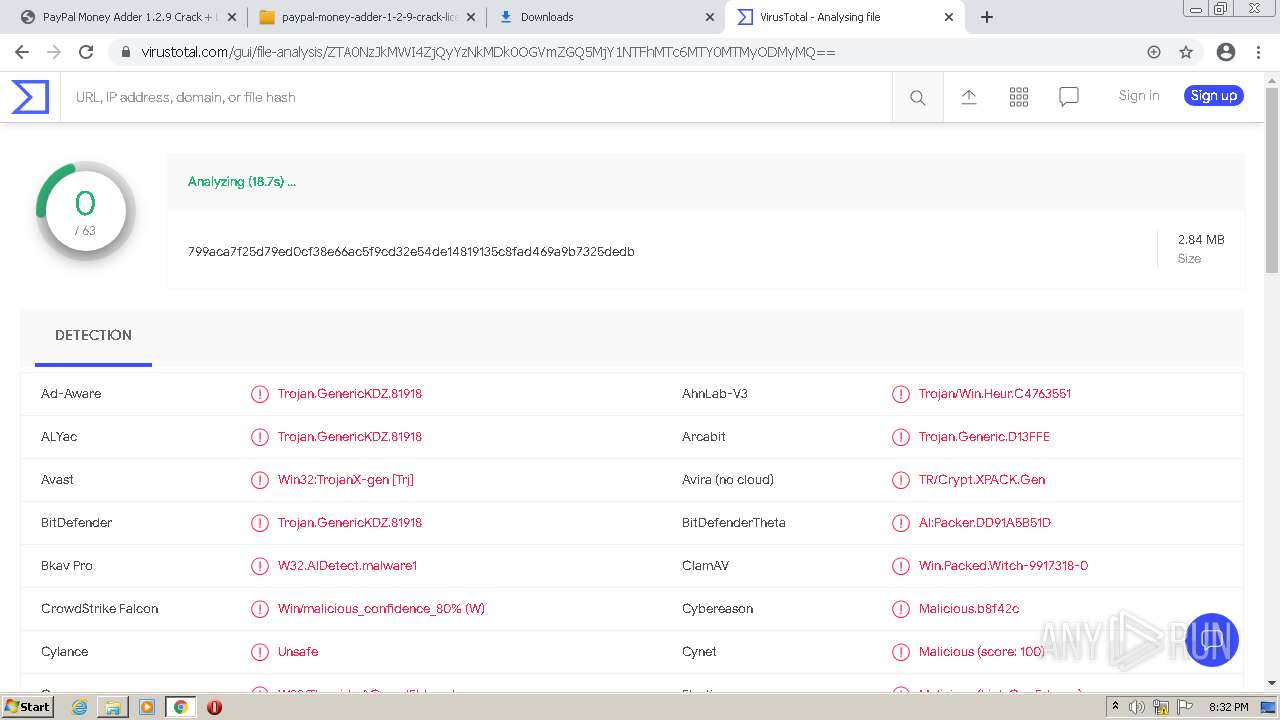This screenshot has width=1280, height=720.
Task: Open the comments chat icon
Action: pos(1069,97)
